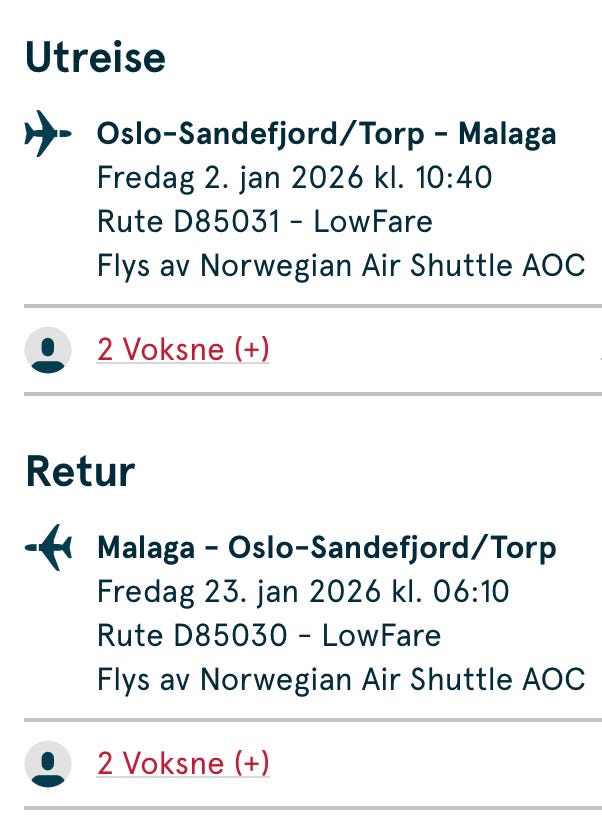602x822 pixels.
Task: Click the 06:10 return departure time
Action: point(470,592)
